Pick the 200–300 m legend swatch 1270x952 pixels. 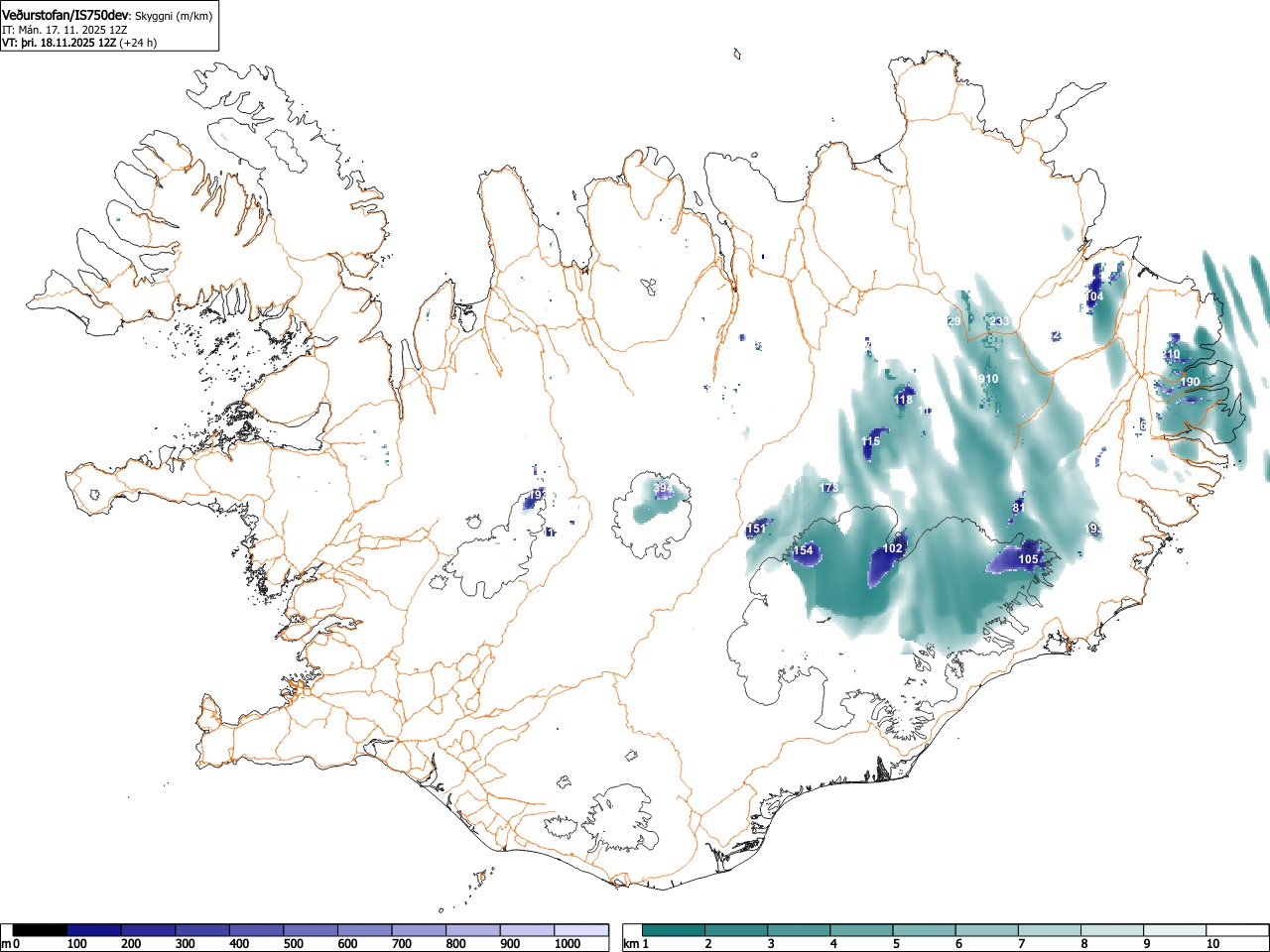[x=149, y=930]
